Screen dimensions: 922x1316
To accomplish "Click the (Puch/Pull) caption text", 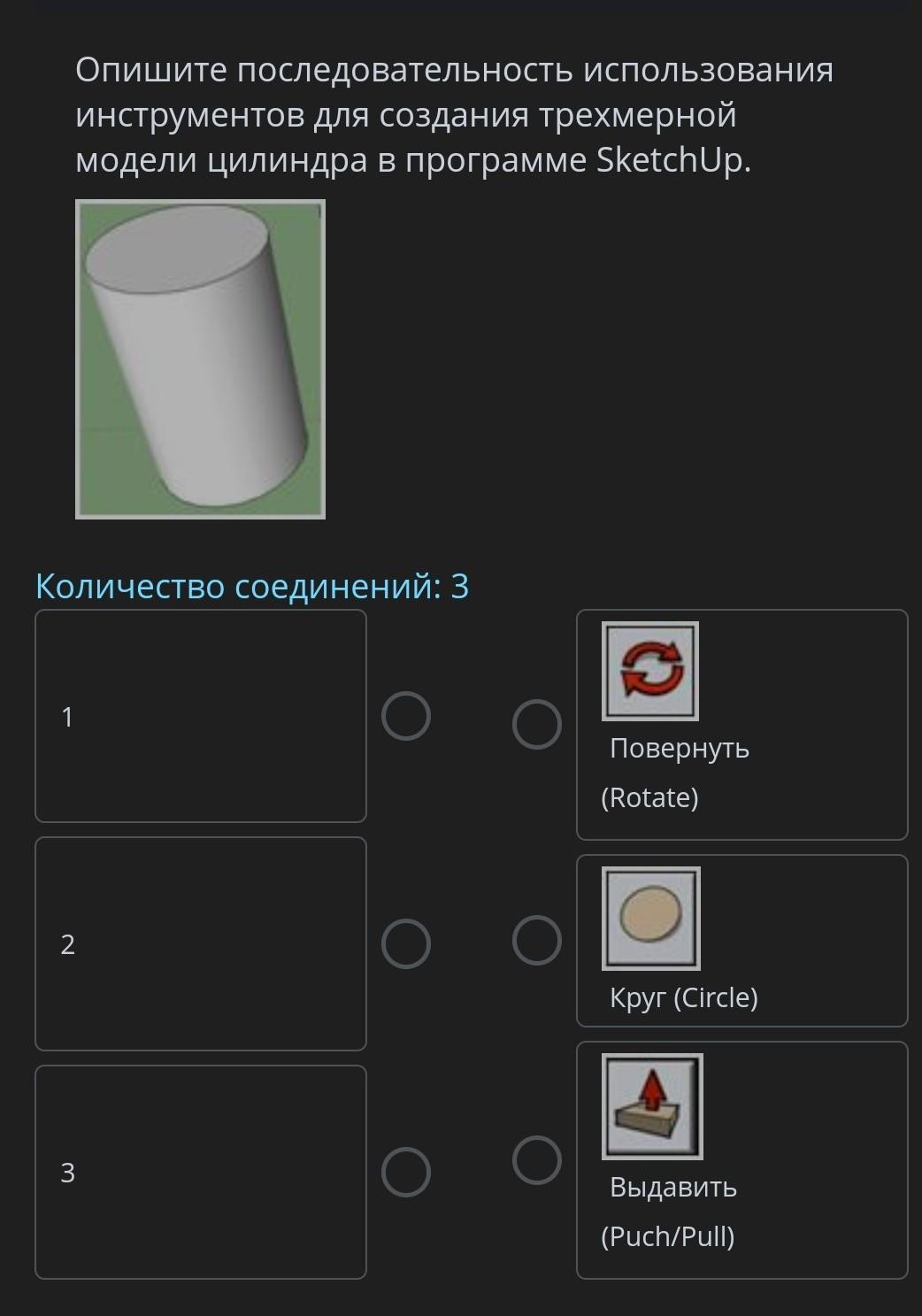I will (x=668, y=1236).
